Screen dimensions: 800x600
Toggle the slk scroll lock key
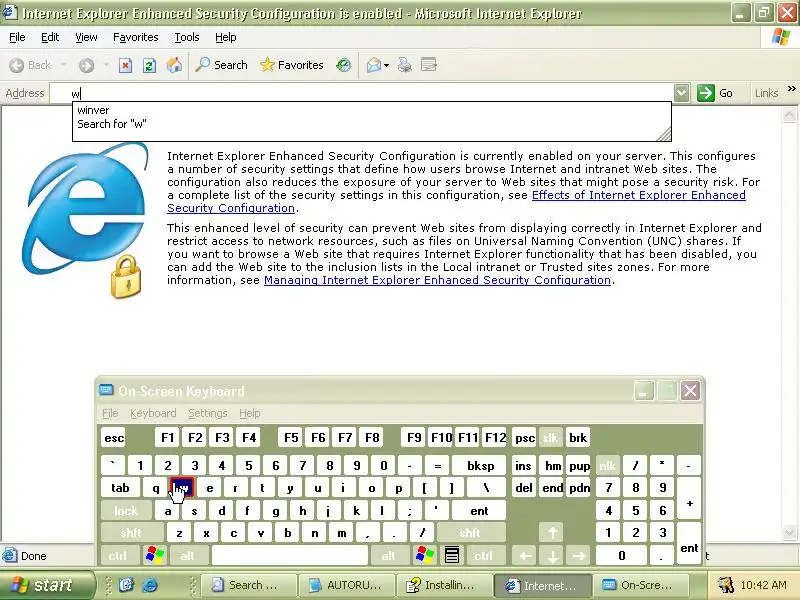(x=550, y=438)
